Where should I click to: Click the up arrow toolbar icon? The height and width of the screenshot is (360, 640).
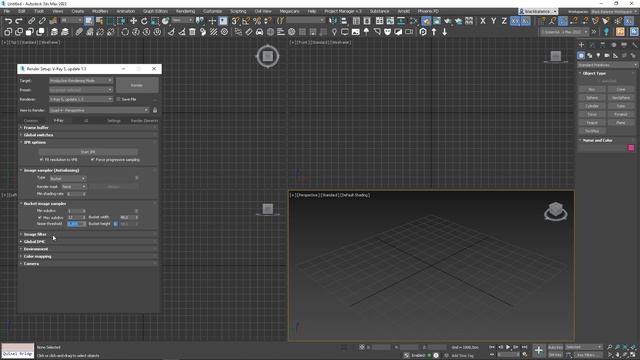point(434,31)
